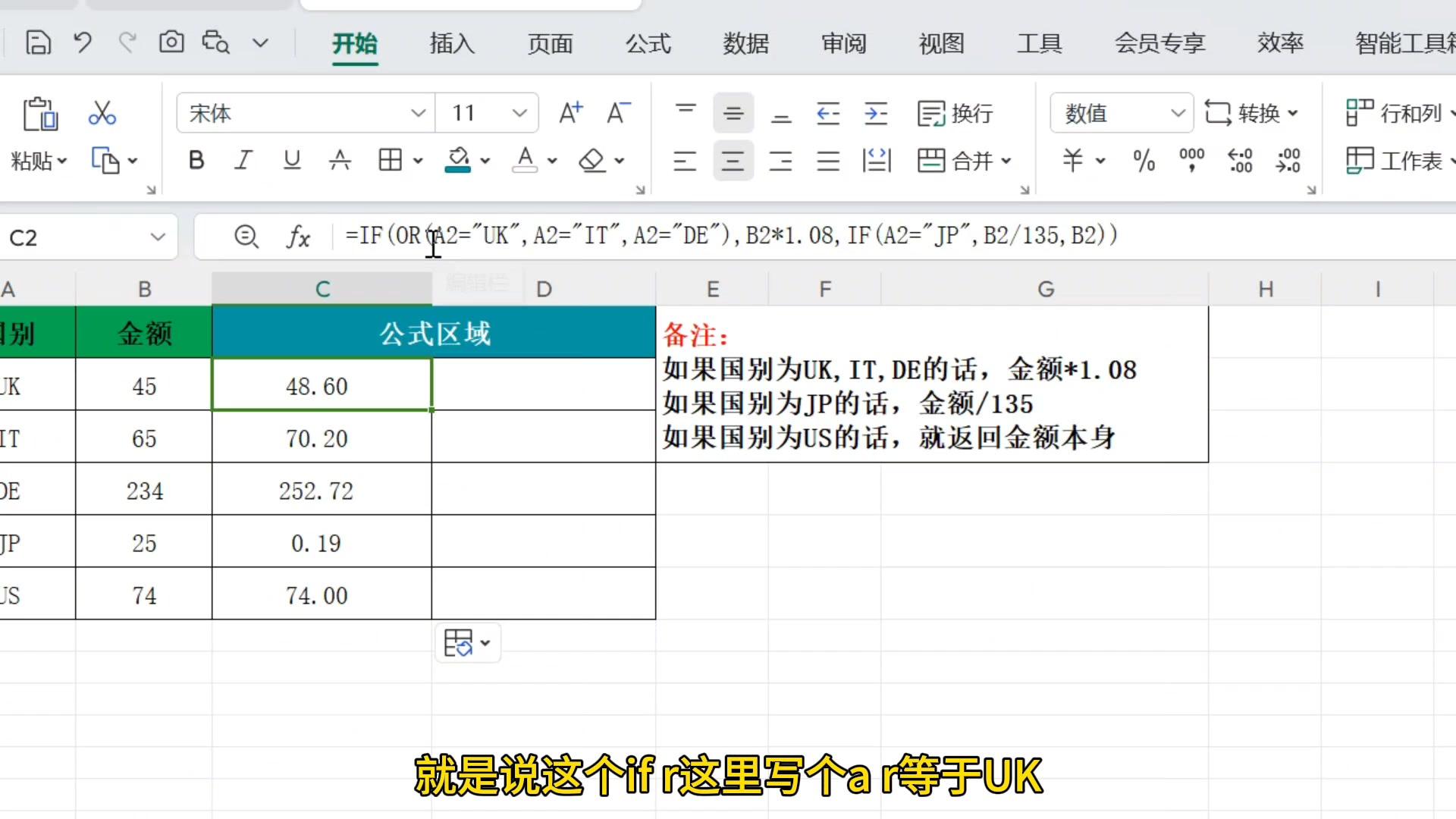This screenshot has height=819, width=1456.
Task: Click the 工作表 worksheet button
Action: pos(1399,161)
